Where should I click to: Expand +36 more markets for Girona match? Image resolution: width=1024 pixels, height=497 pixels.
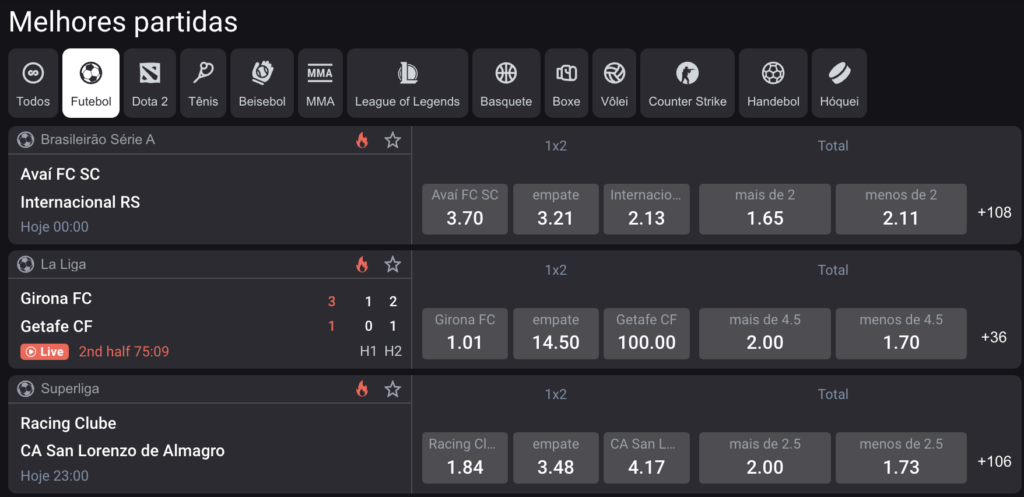pyautogui.click(x=994, y=337)
